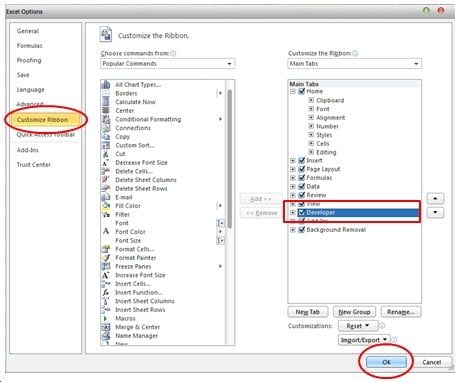This screenshot has height=382, width=457.
Task: Expand the Clipboard group node
Action: (x=311, y=100)
